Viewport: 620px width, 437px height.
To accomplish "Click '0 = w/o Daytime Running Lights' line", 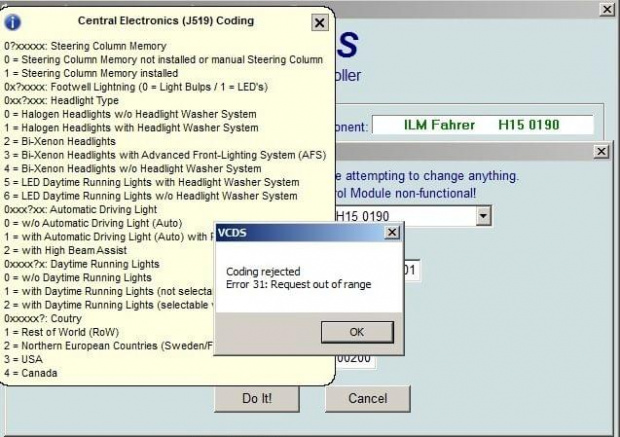I will [x=78, y=278].
